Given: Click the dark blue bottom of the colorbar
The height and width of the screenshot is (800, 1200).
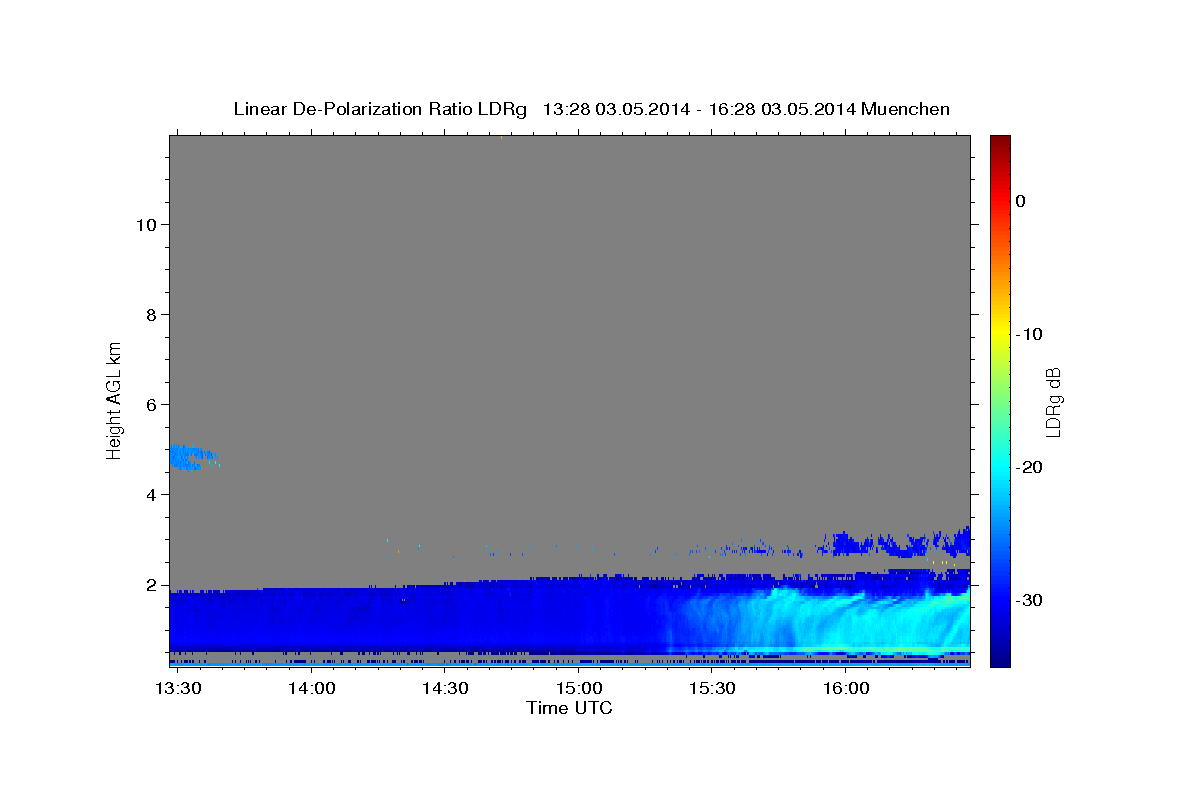Looking at the screenshot, I should (x=1000, y=655).
